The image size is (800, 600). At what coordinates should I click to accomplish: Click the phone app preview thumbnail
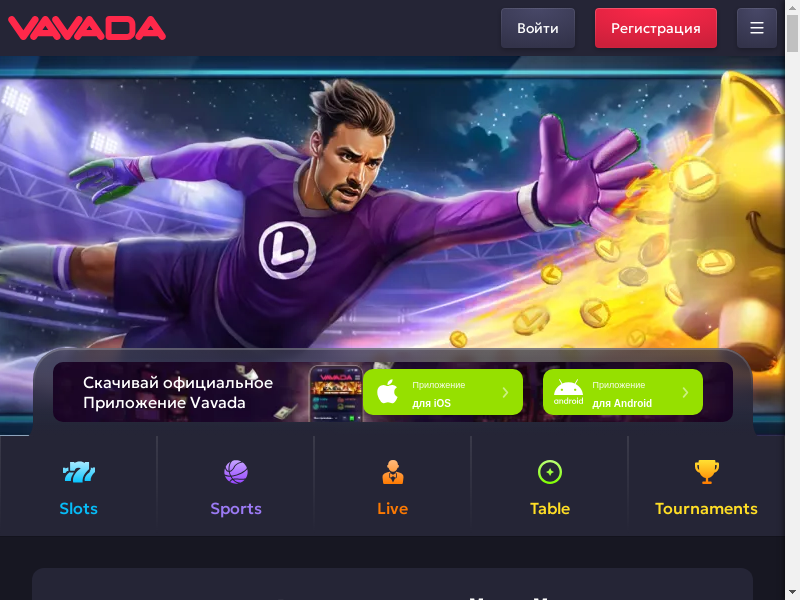coord(336,393)
